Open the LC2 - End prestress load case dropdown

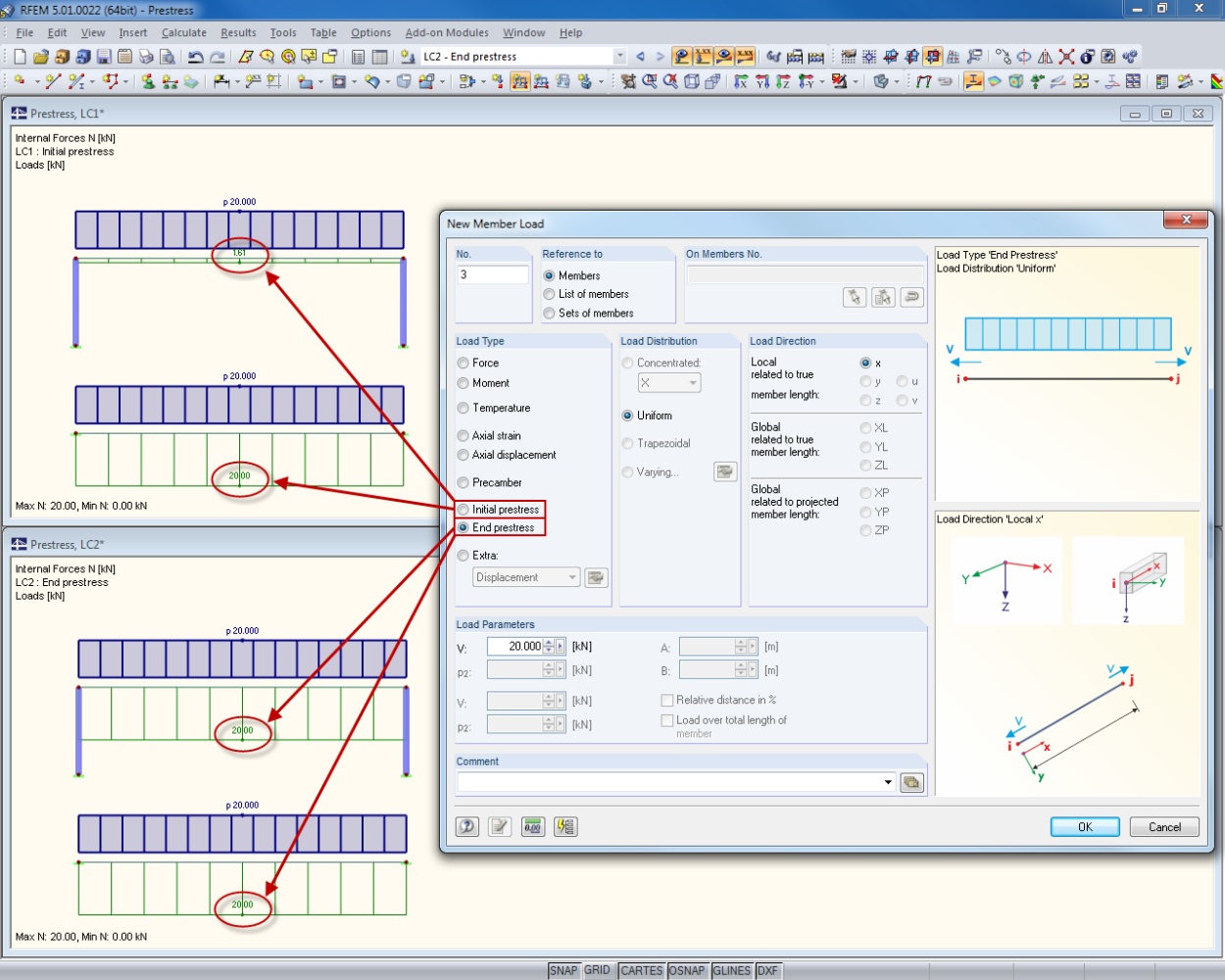618,57
